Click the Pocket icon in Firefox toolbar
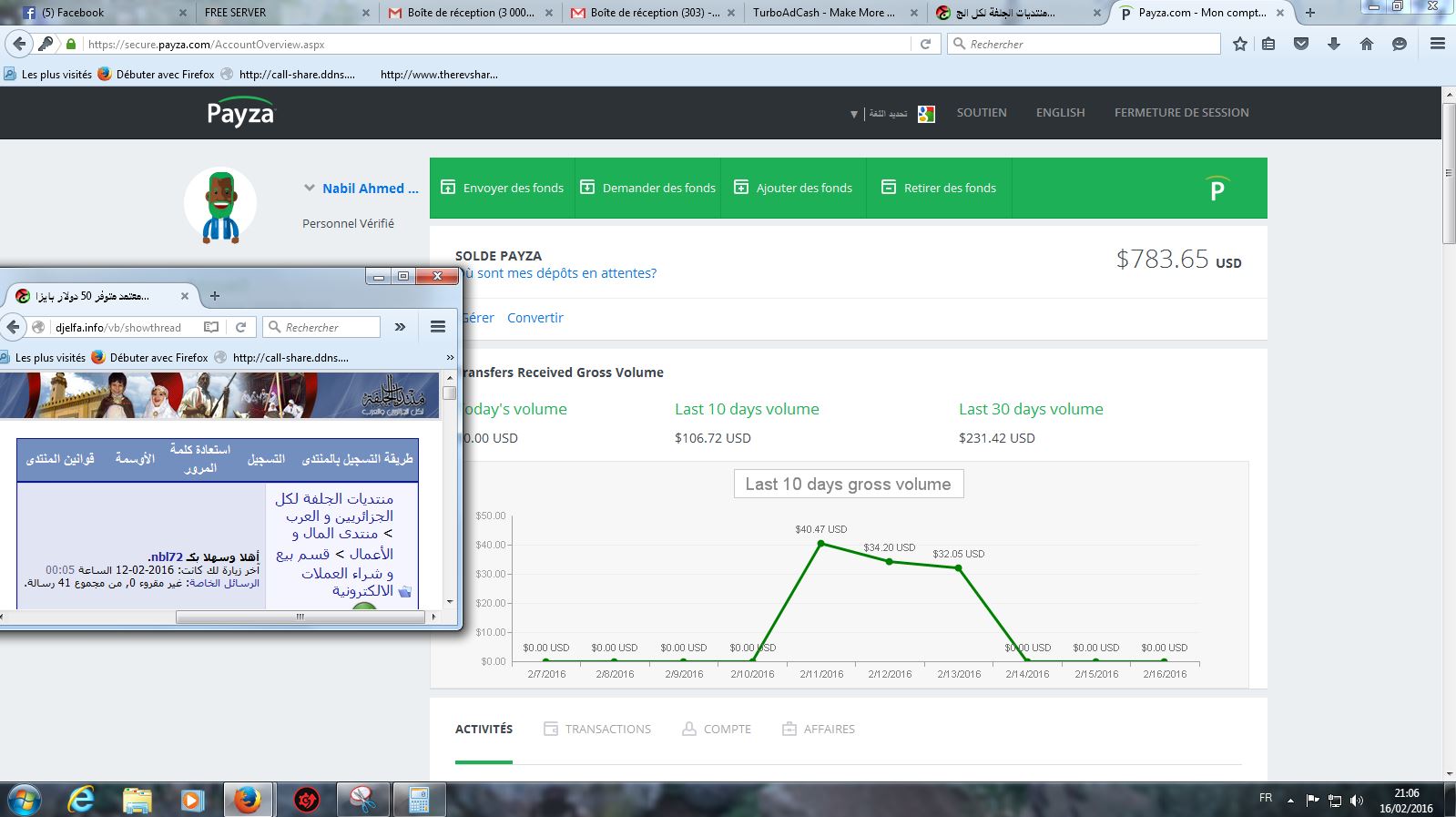This screenshot has height=817, width=1456. [1301, 44]
